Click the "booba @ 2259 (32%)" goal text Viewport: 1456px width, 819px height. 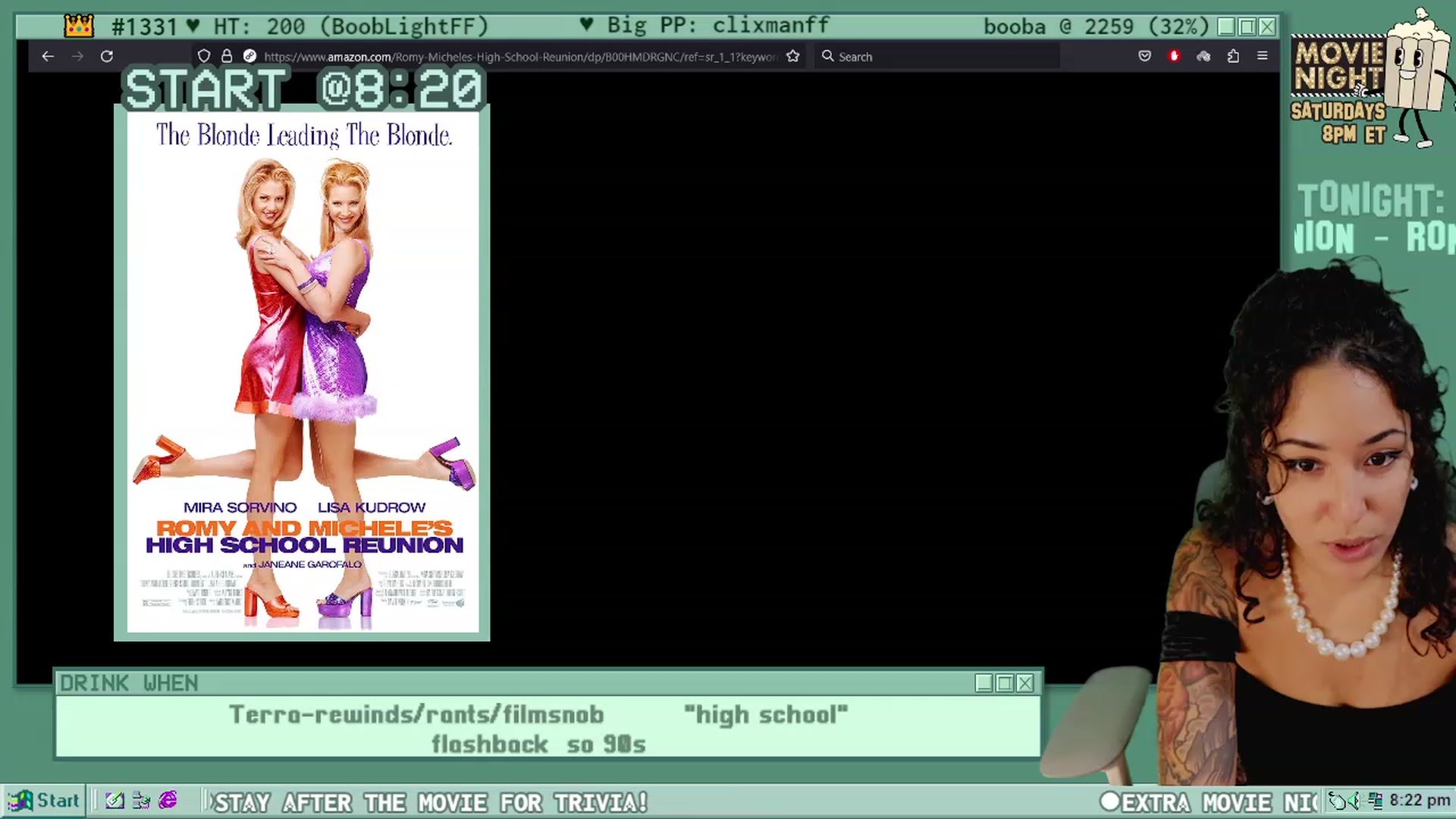tap(1096, 27)
